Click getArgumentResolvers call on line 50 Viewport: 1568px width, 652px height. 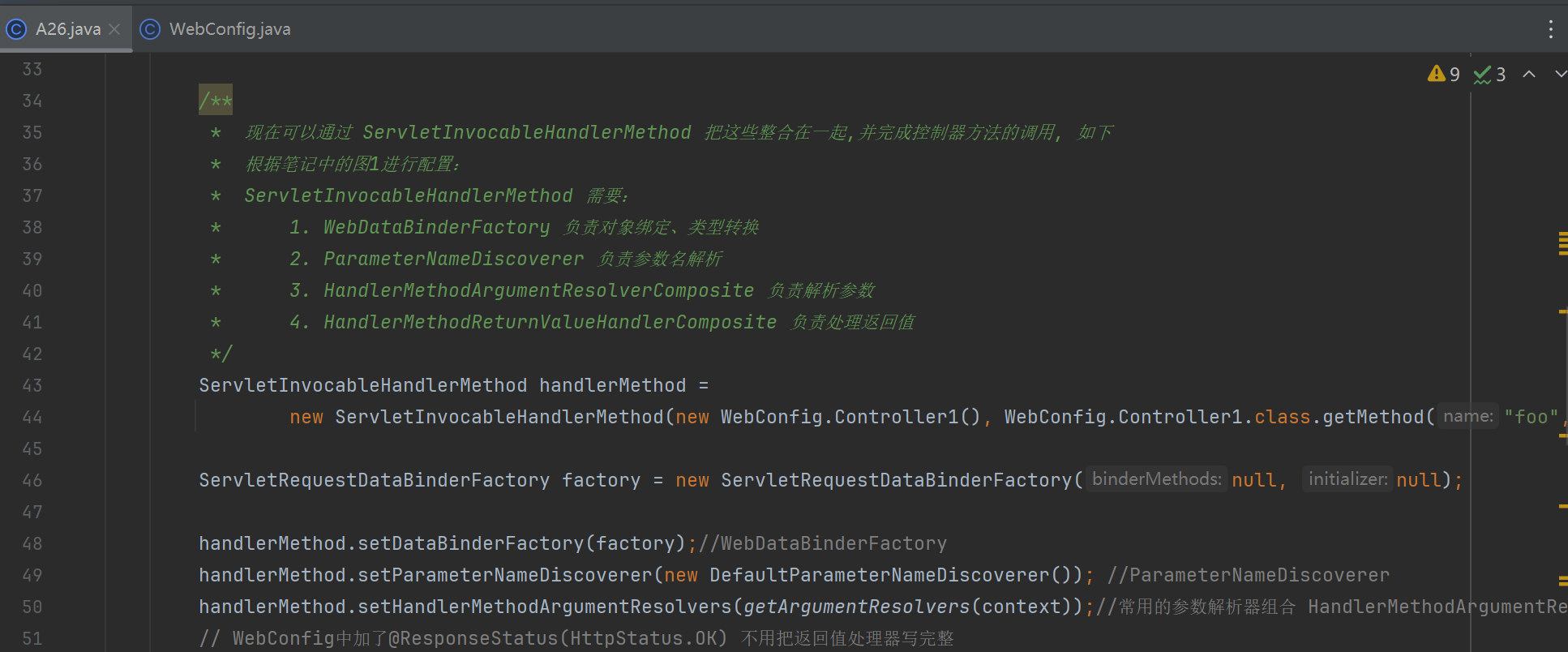coord(857,607)
